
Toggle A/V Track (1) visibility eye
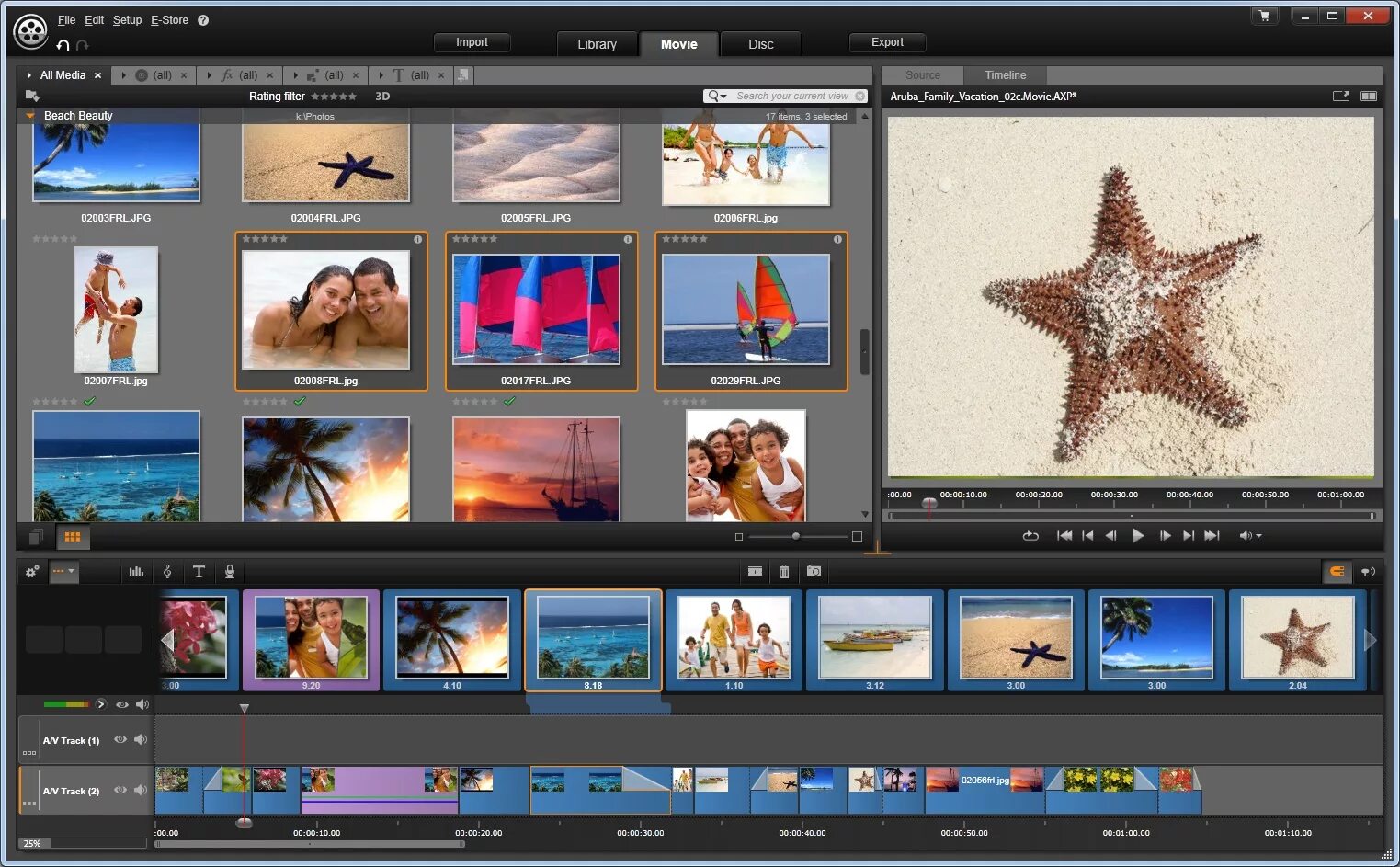click(120, 739)
